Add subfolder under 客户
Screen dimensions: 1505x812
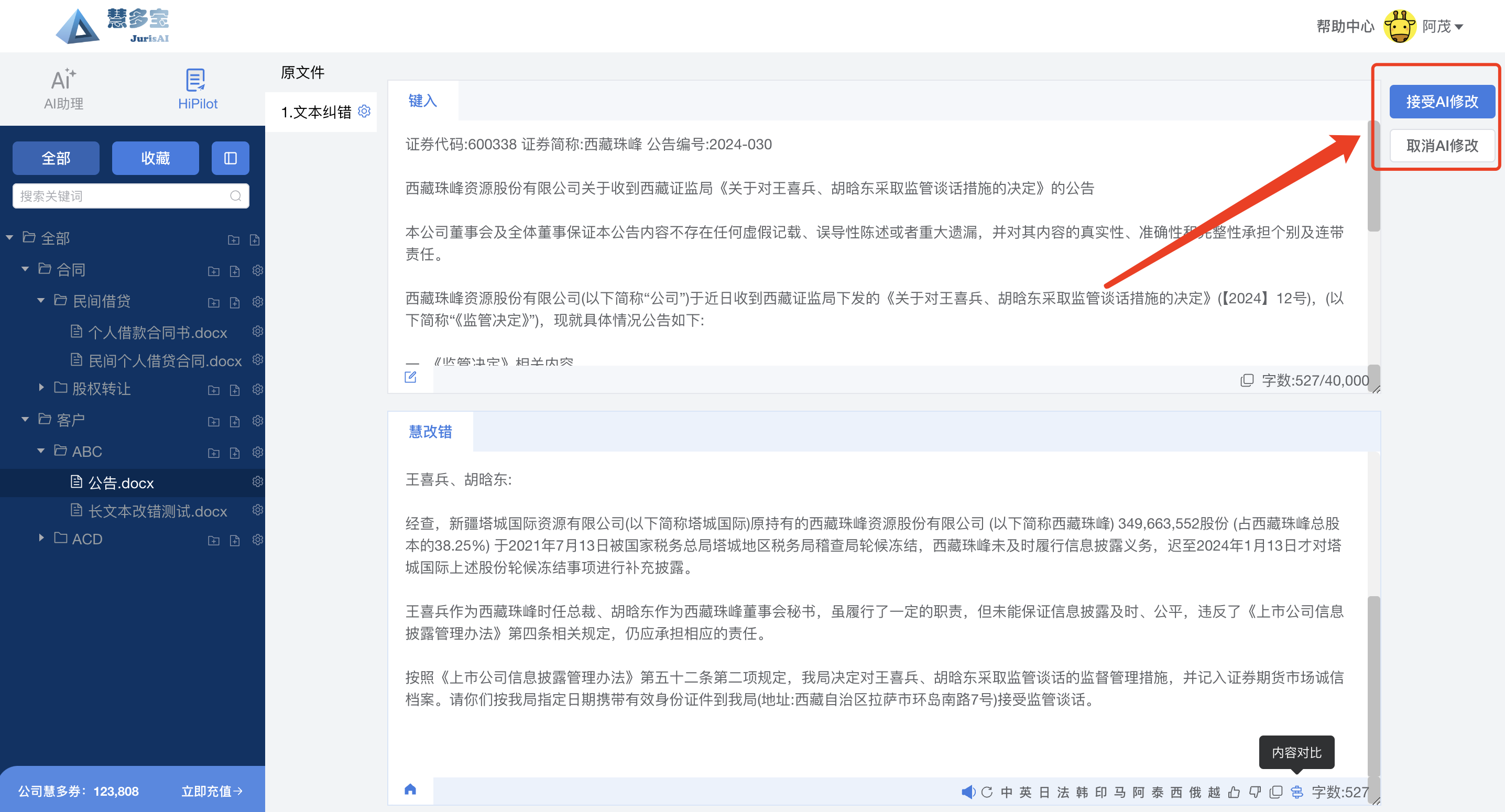coord(214,422)
